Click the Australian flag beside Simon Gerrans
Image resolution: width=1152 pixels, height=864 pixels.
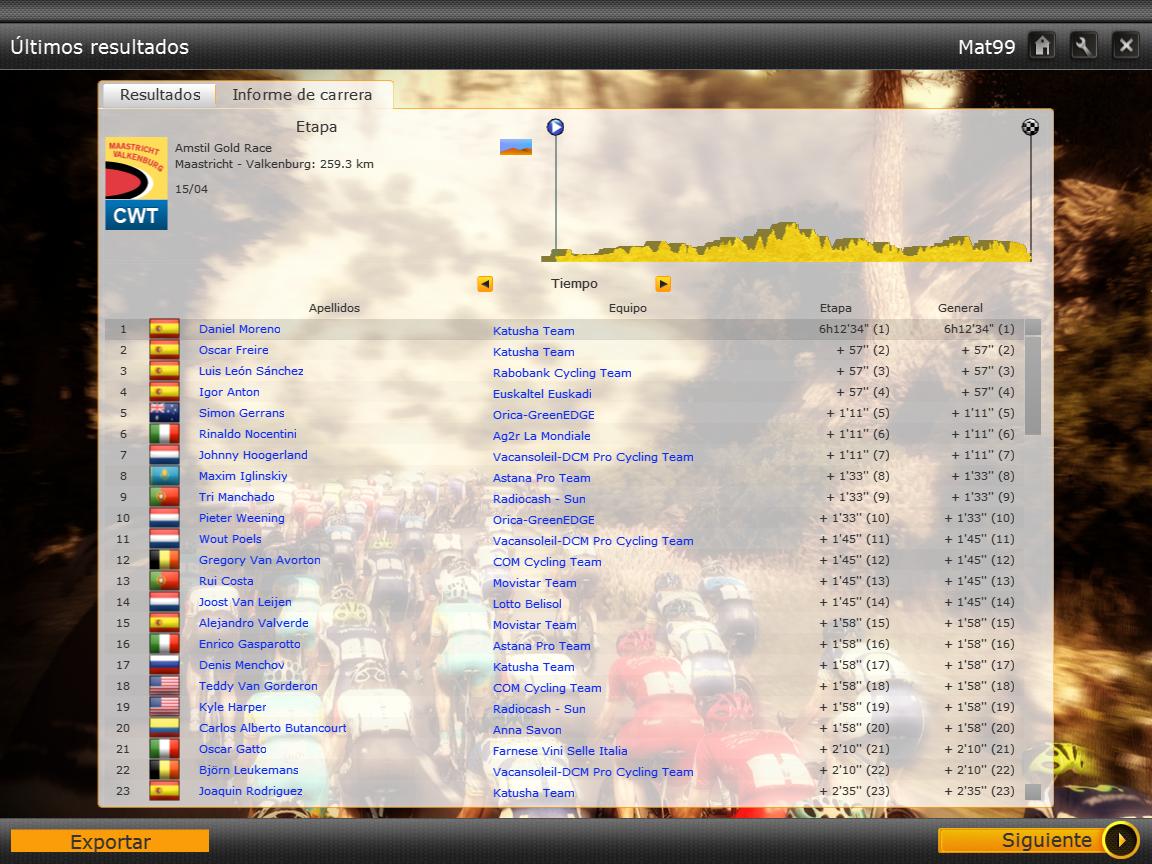[164, 413]
